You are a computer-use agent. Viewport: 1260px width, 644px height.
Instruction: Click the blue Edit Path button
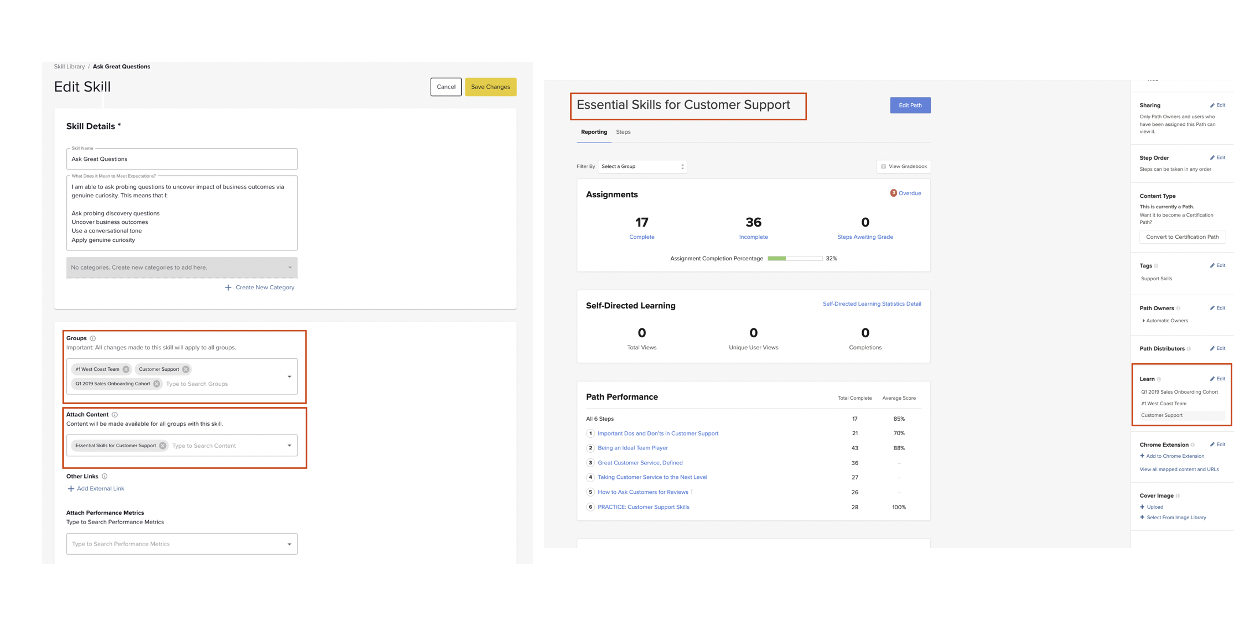[x=910, y=105]
